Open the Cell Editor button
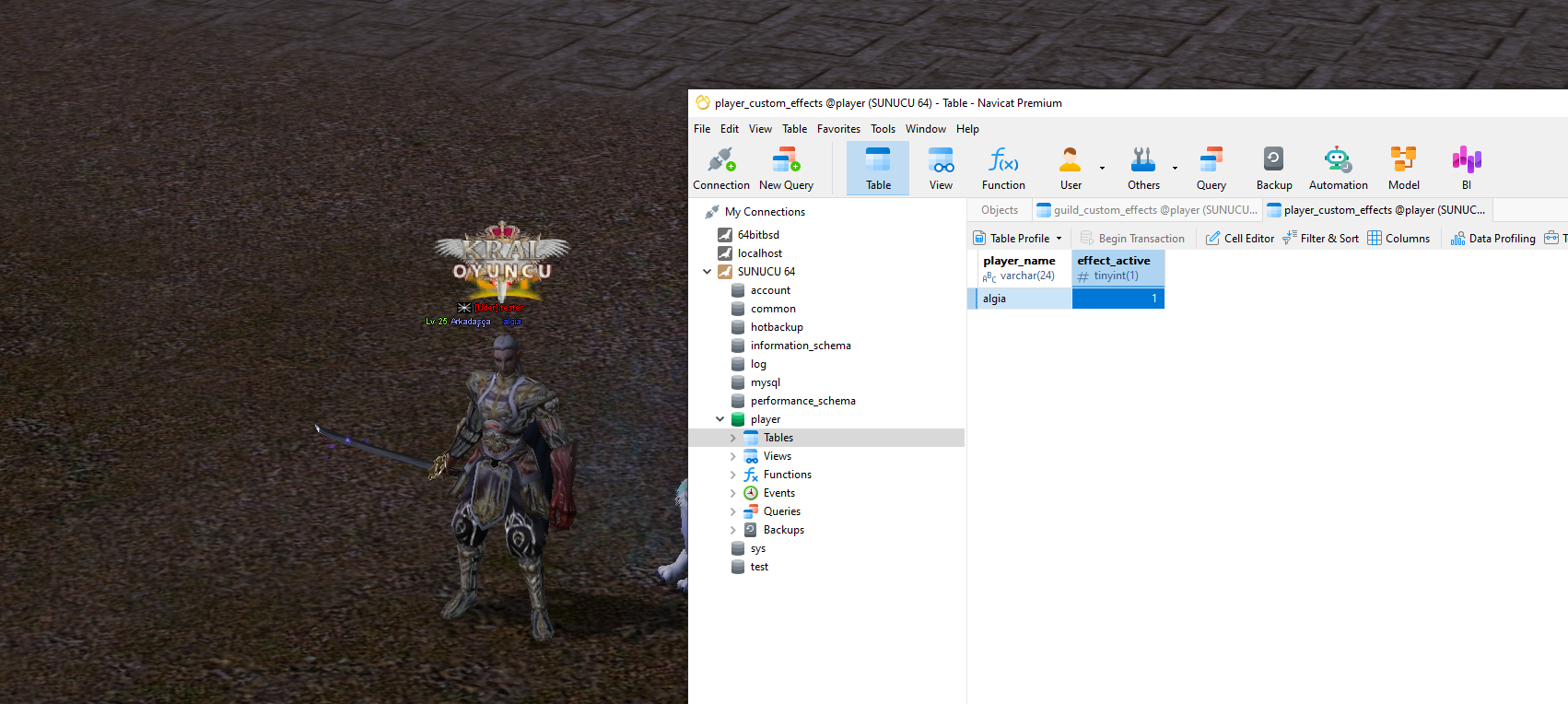The image size is (1568, 704). click(1240, 239)
